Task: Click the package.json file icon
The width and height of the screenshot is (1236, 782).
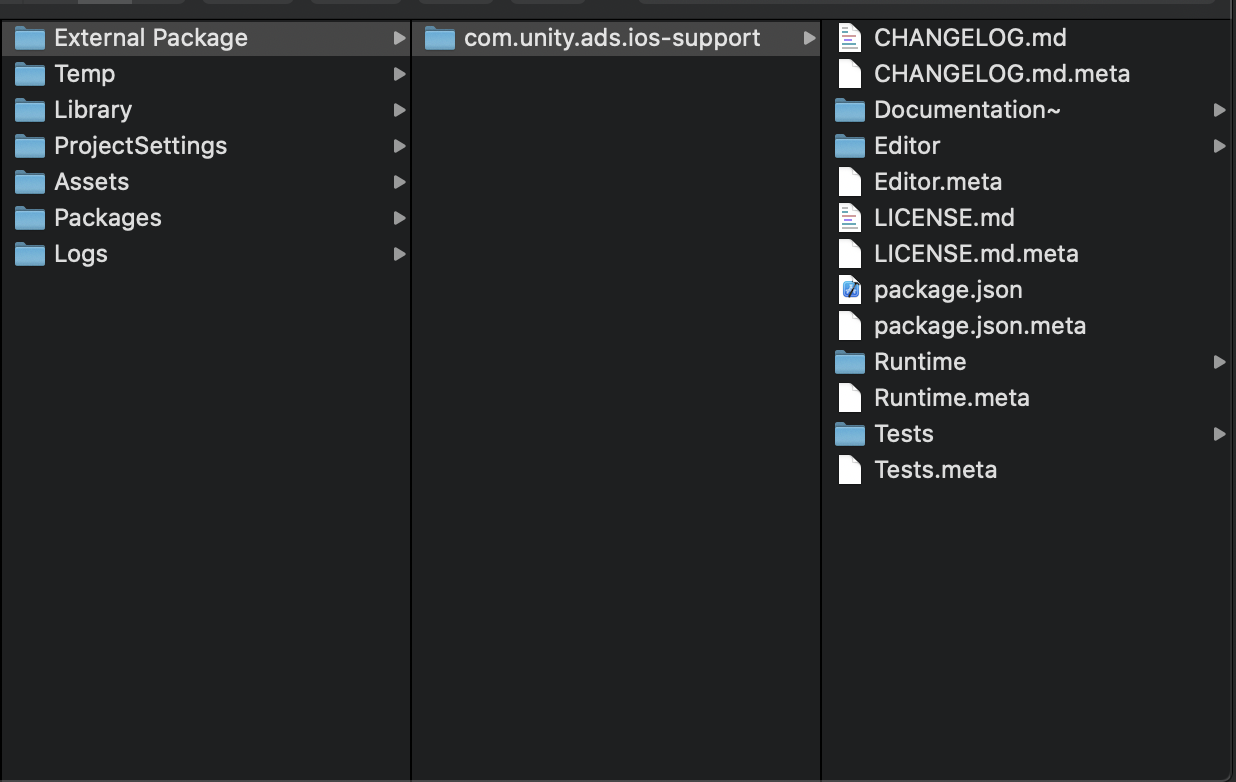Action: click(850, 290)
